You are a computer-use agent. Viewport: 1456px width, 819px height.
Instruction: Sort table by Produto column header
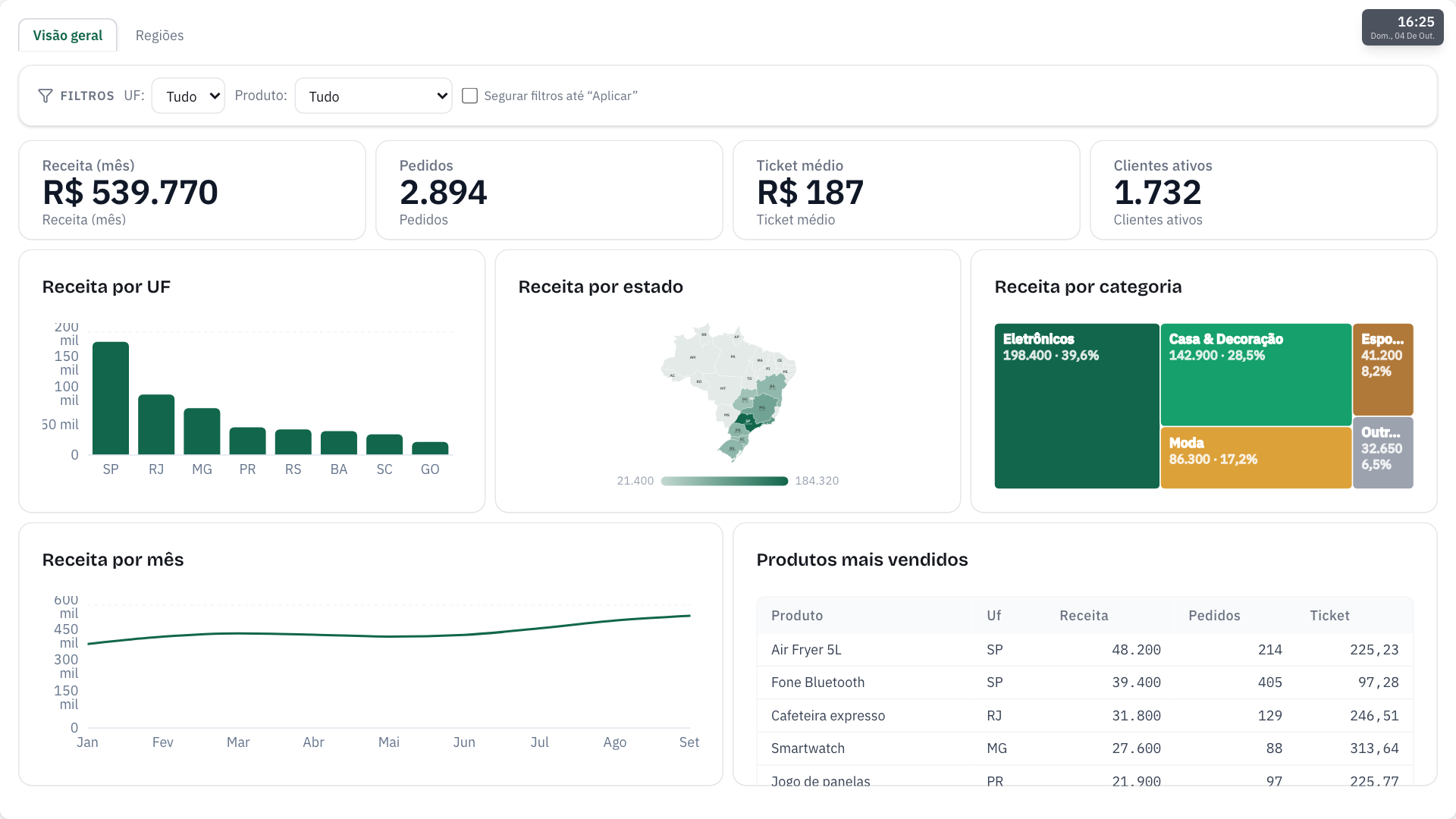pyautogui.click(x=796, y=616)
